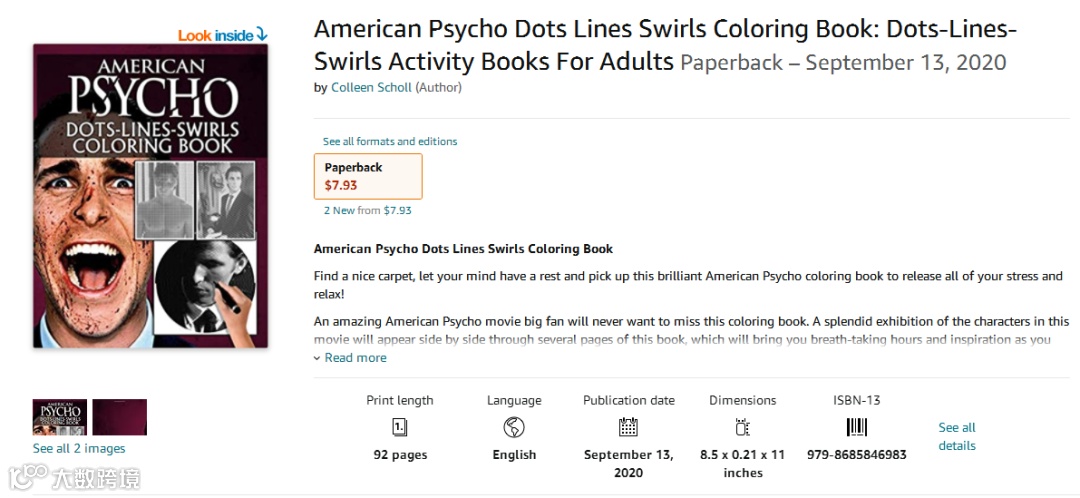
Task: Open the Colleen Scholl author page
Action: point(371,87)
